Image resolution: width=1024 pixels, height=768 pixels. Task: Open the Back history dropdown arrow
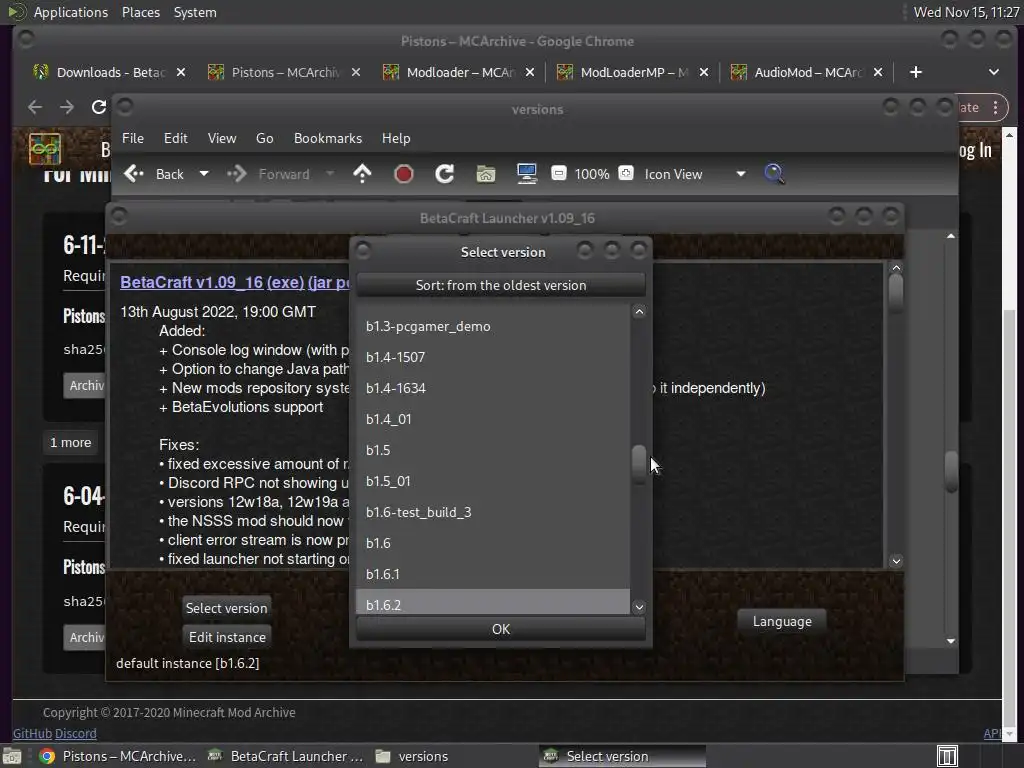pos(204,174)
